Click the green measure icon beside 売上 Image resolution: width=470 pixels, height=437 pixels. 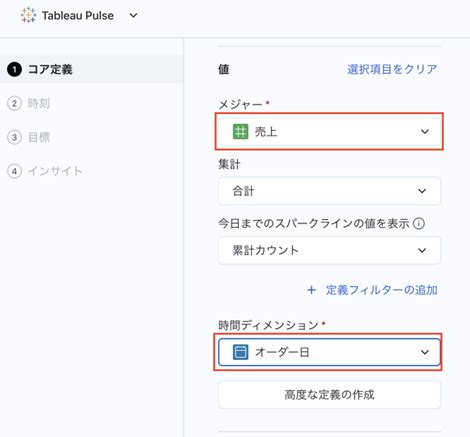click(240, 131)
